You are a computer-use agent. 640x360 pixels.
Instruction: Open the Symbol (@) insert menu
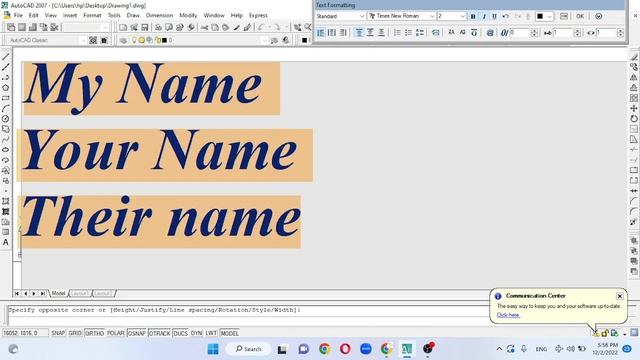490,32
